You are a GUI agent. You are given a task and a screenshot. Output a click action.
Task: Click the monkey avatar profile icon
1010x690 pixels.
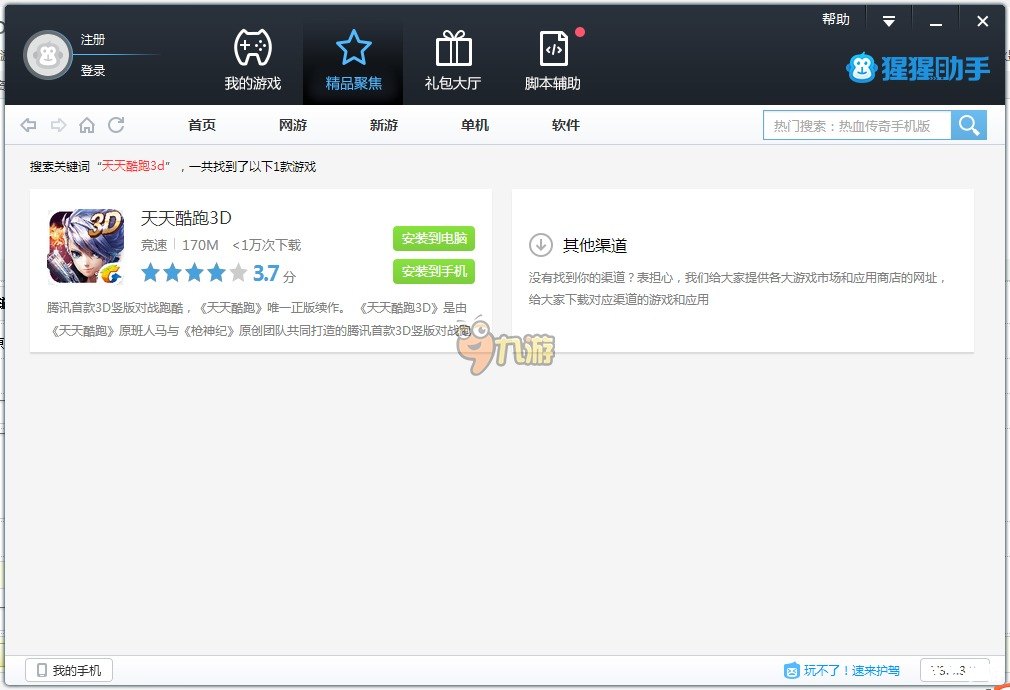pyautogui.click(x=48, y=55)
